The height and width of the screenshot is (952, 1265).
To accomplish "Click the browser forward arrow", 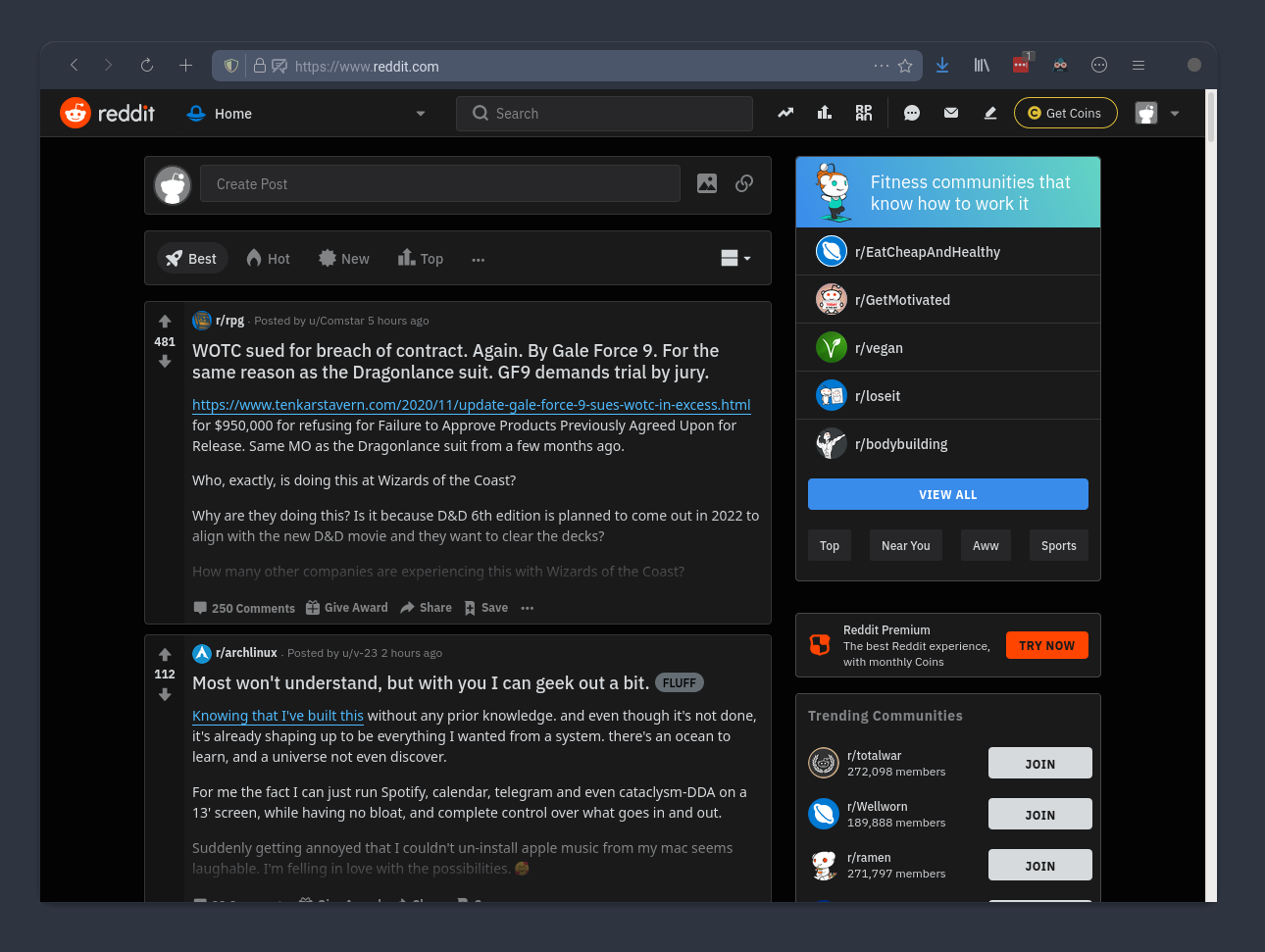I will [108, 65].
